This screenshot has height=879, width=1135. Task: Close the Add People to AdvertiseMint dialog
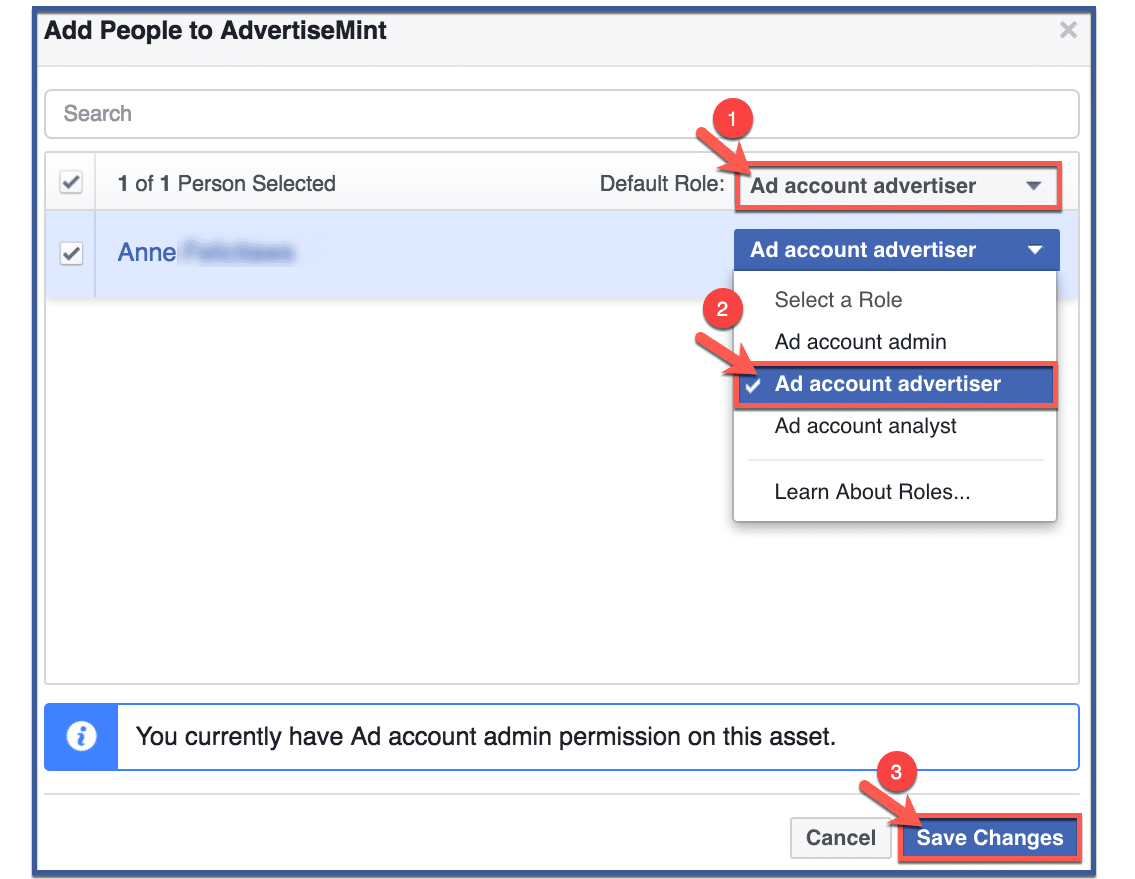1068,30
